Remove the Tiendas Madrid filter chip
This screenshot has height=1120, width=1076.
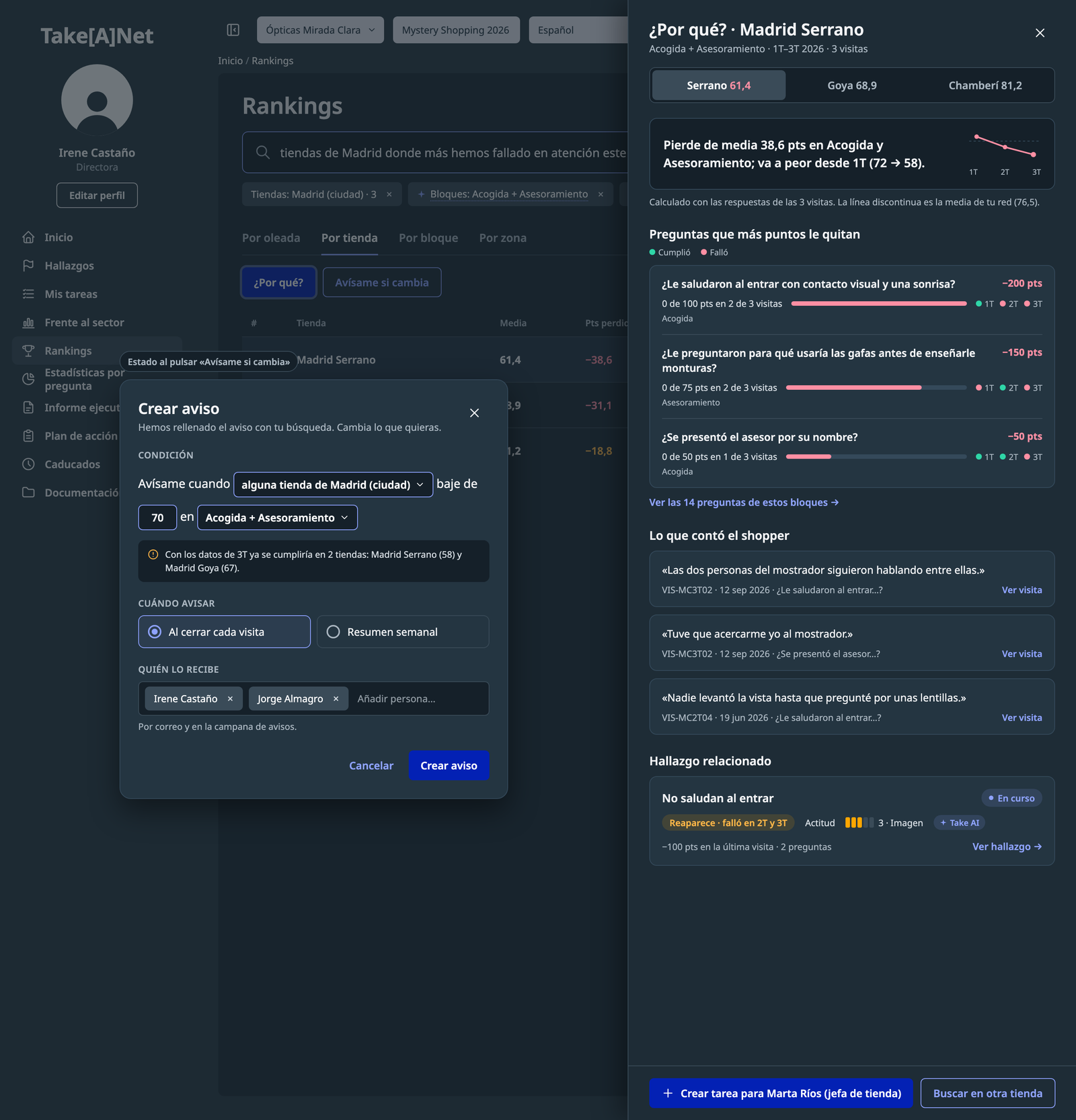click(x=389, y=194)
